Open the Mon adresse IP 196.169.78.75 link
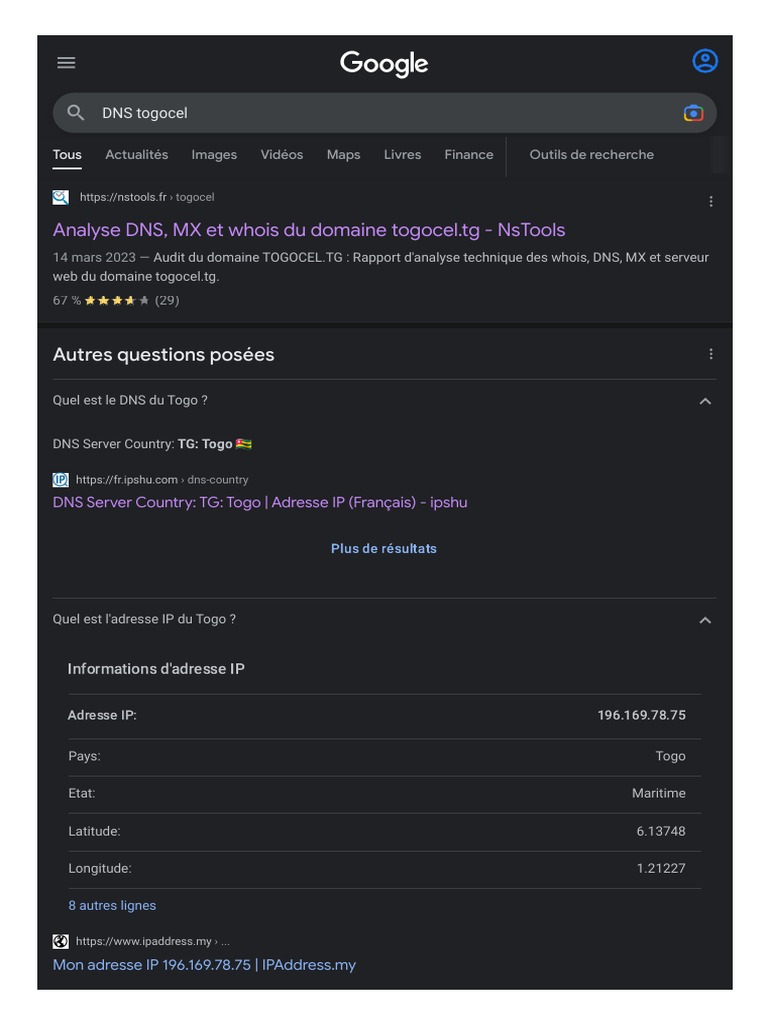This screenshot has width=768, height=1024. tap(204, 965)
